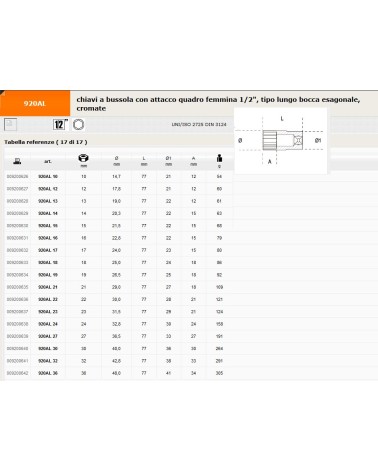Open article 920AL 27 link
The width and height of the screenshot is (378, 472).
click(x=48, y=336)
